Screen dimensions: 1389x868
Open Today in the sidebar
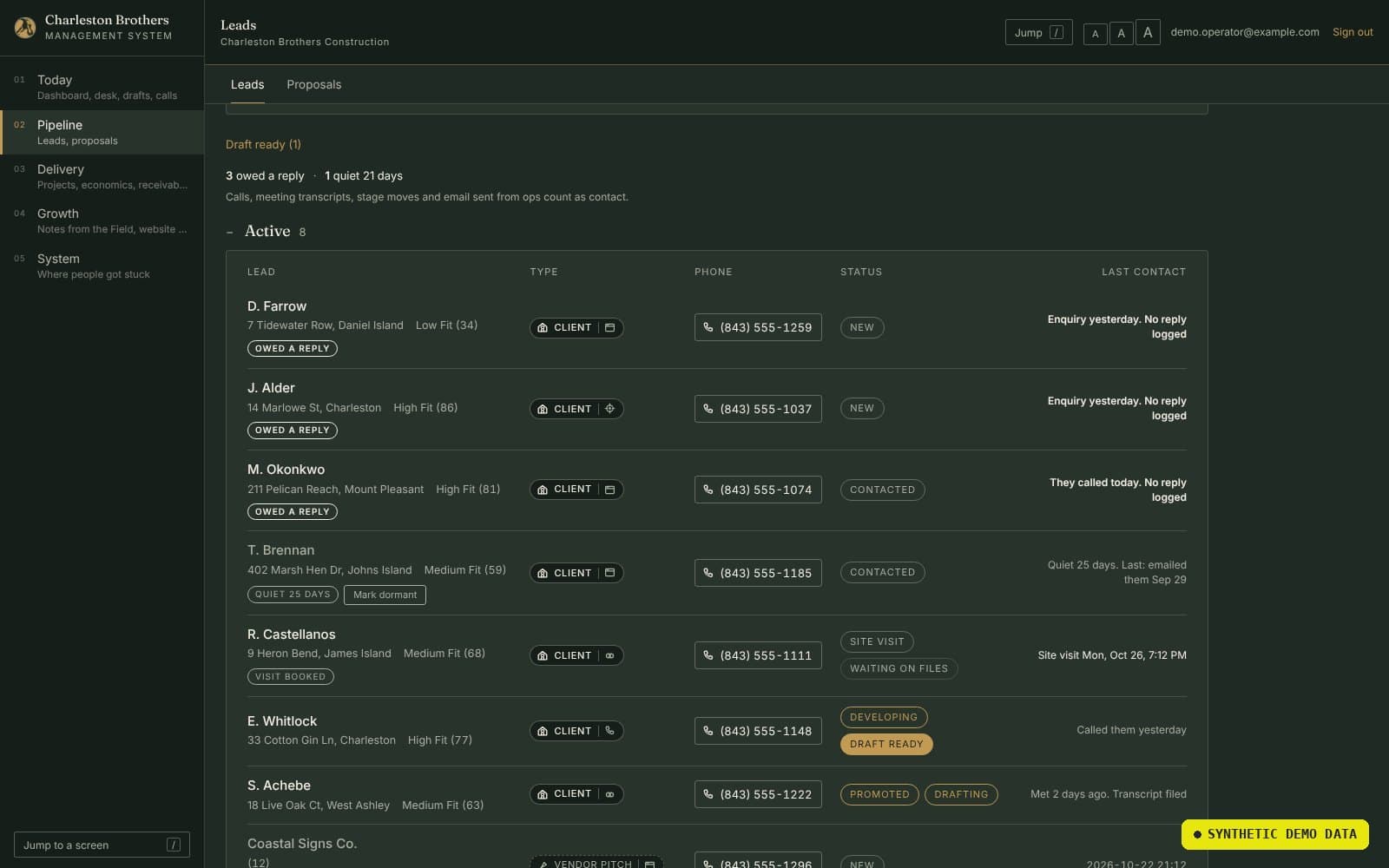pyautogui.click(x=102, y=87)
